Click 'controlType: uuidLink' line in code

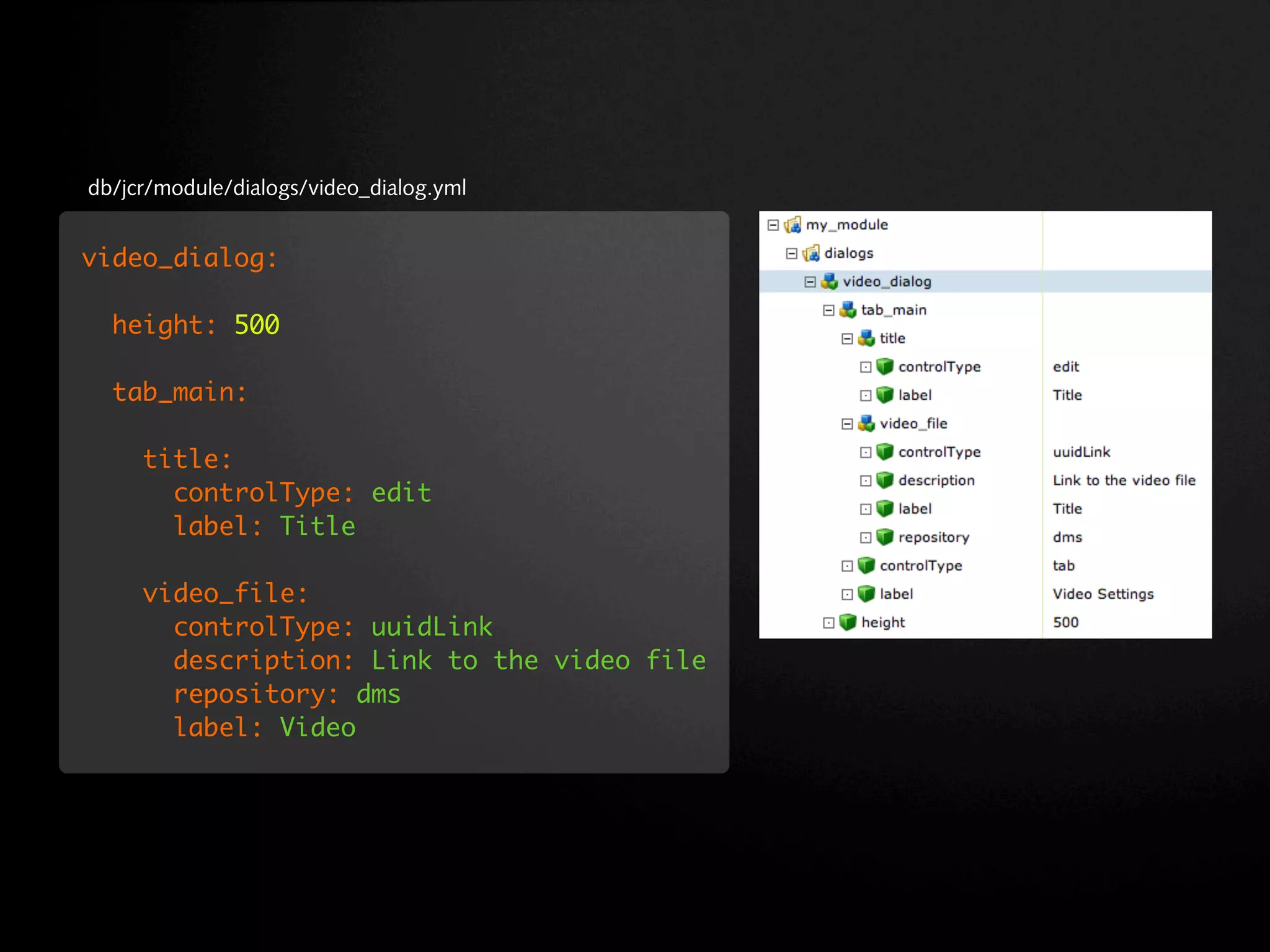333,627
